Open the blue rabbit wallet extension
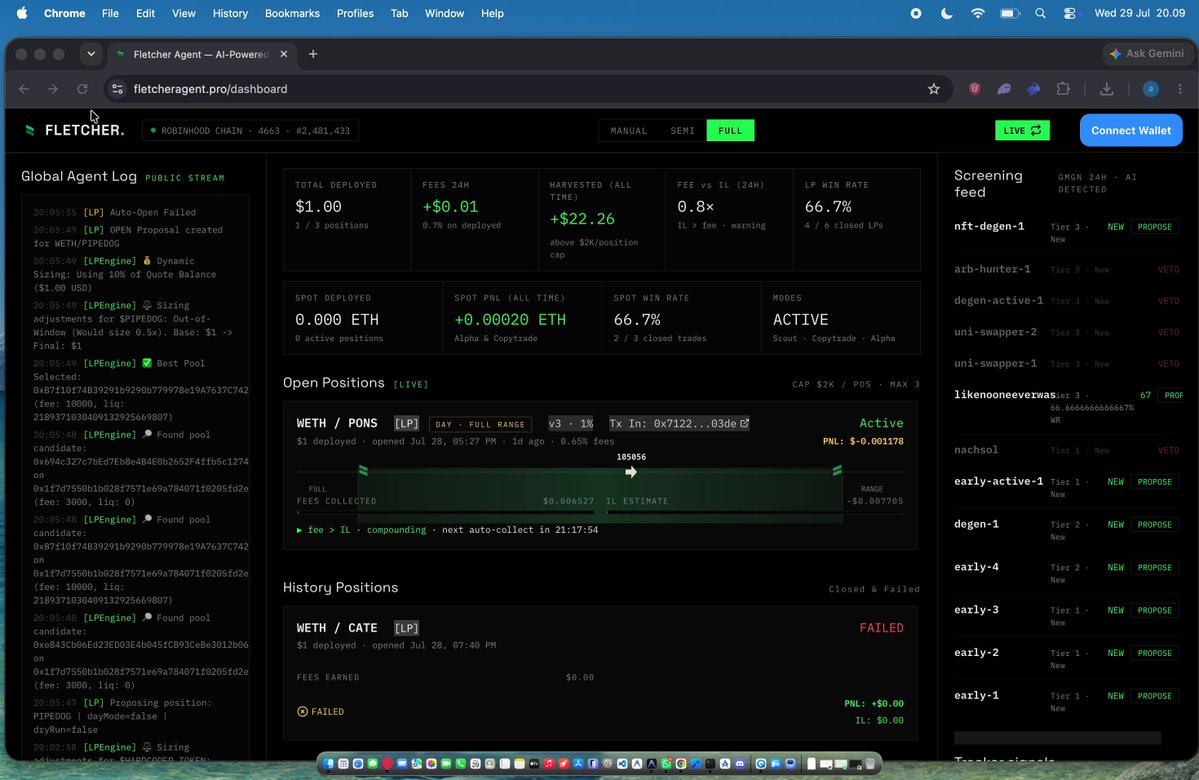Image resolution: width=1199 pixels, height=780 pixels. coord(1033,89)
